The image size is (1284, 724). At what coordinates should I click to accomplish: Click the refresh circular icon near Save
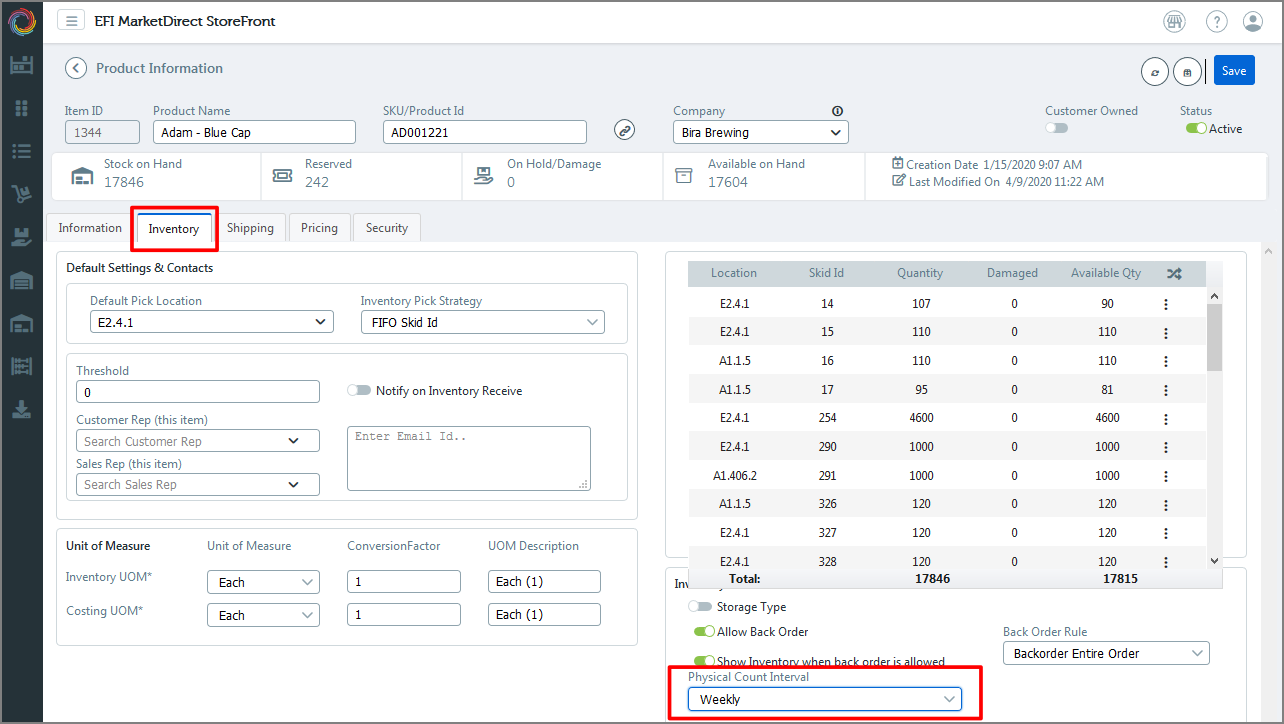coord(1155,72)
